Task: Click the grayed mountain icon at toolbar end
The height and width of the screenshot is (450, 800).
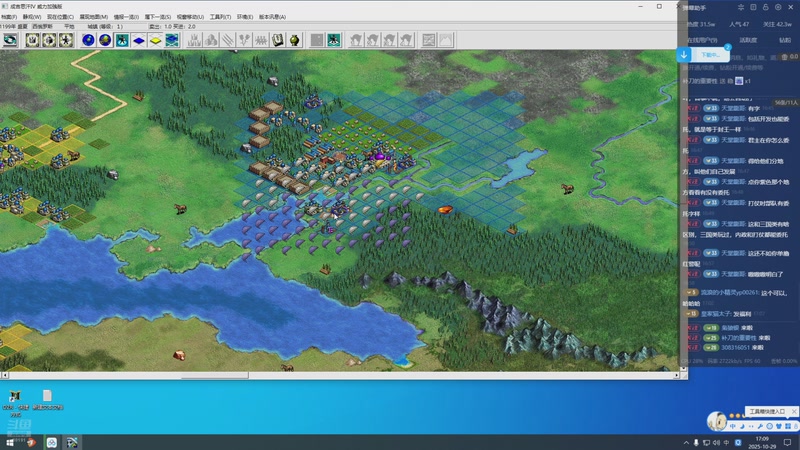Action: [446, 40]
